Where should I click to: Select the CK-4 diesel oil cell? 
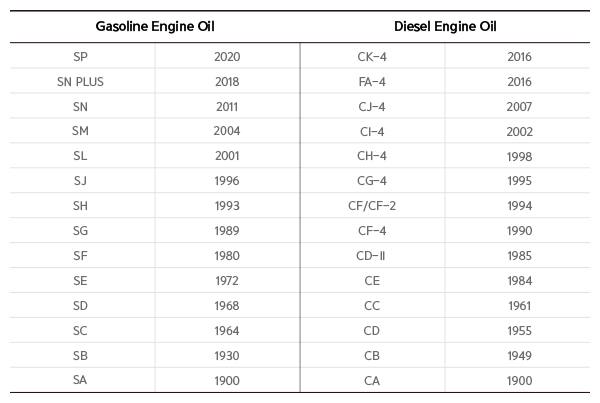[372, 56]
